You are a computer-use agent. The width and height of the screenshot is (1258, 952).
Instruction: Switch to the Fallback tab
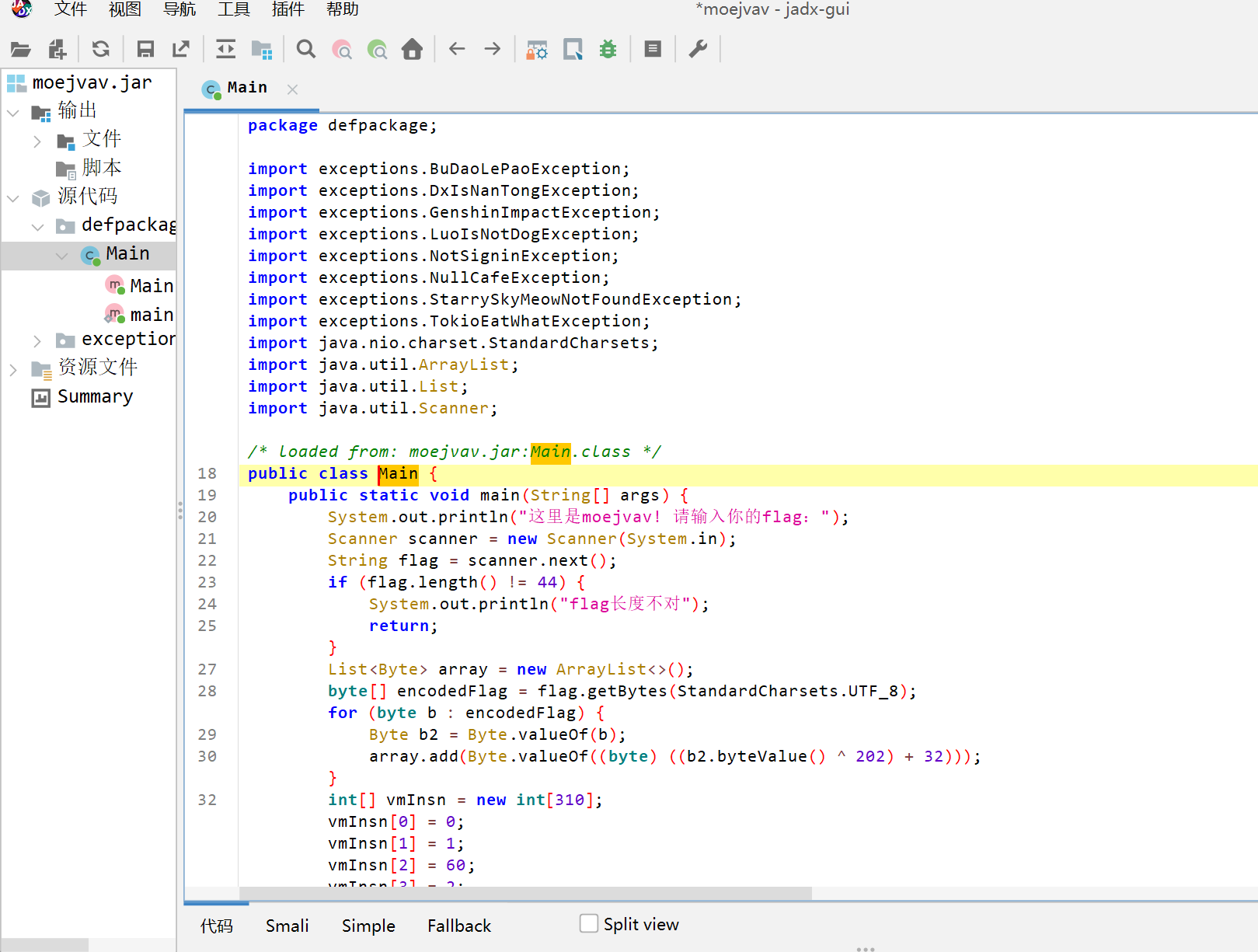458,926
